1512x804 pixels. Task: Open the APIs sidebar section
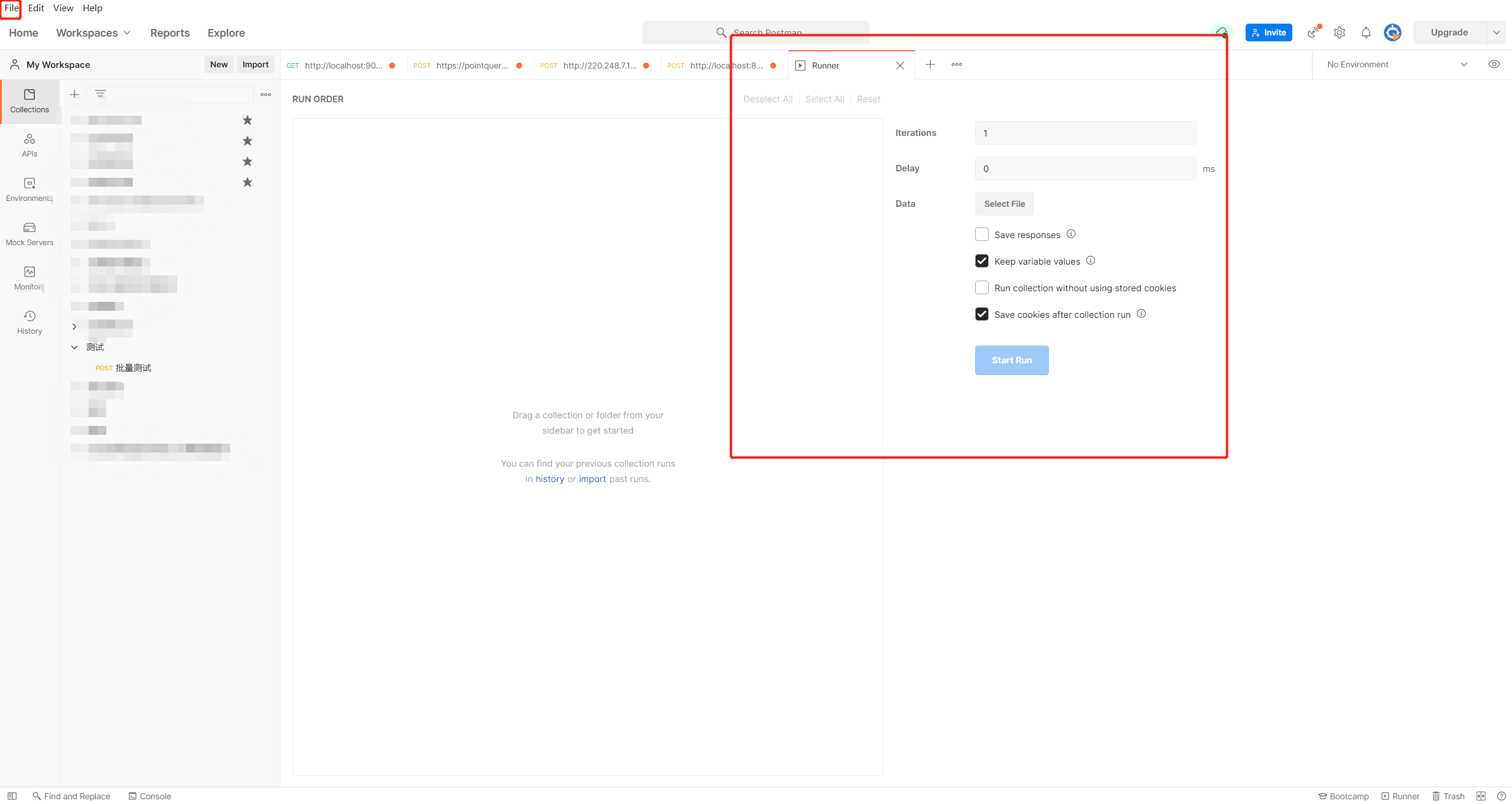(30, 145)
